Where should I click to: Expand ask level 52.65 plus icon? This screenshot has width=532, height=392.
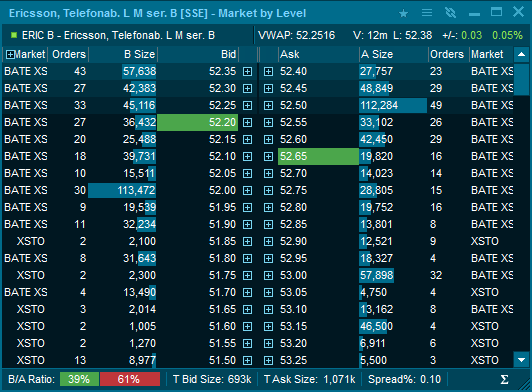[268, 156]
